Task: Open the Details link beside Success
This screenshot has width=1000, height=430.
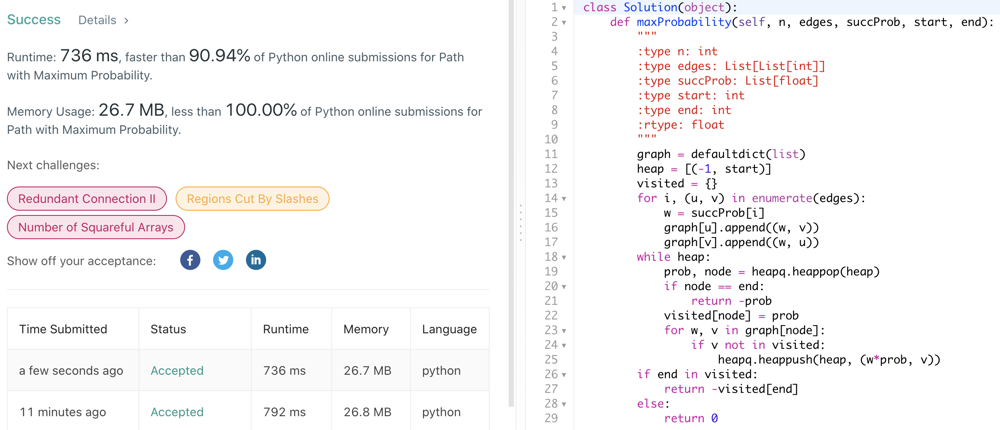Action: click(103, 20)
